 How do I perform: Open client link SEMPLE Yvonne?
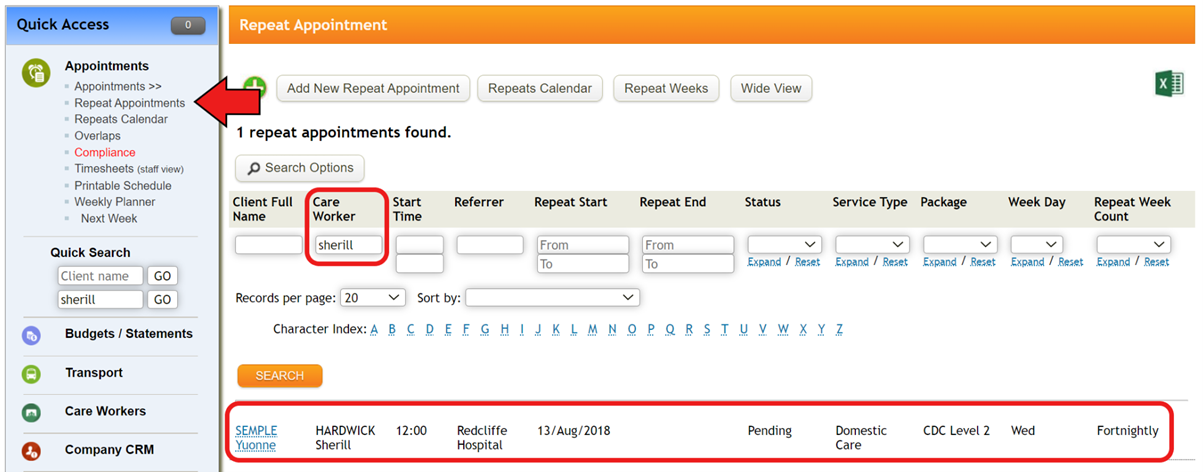click(256, 438)
